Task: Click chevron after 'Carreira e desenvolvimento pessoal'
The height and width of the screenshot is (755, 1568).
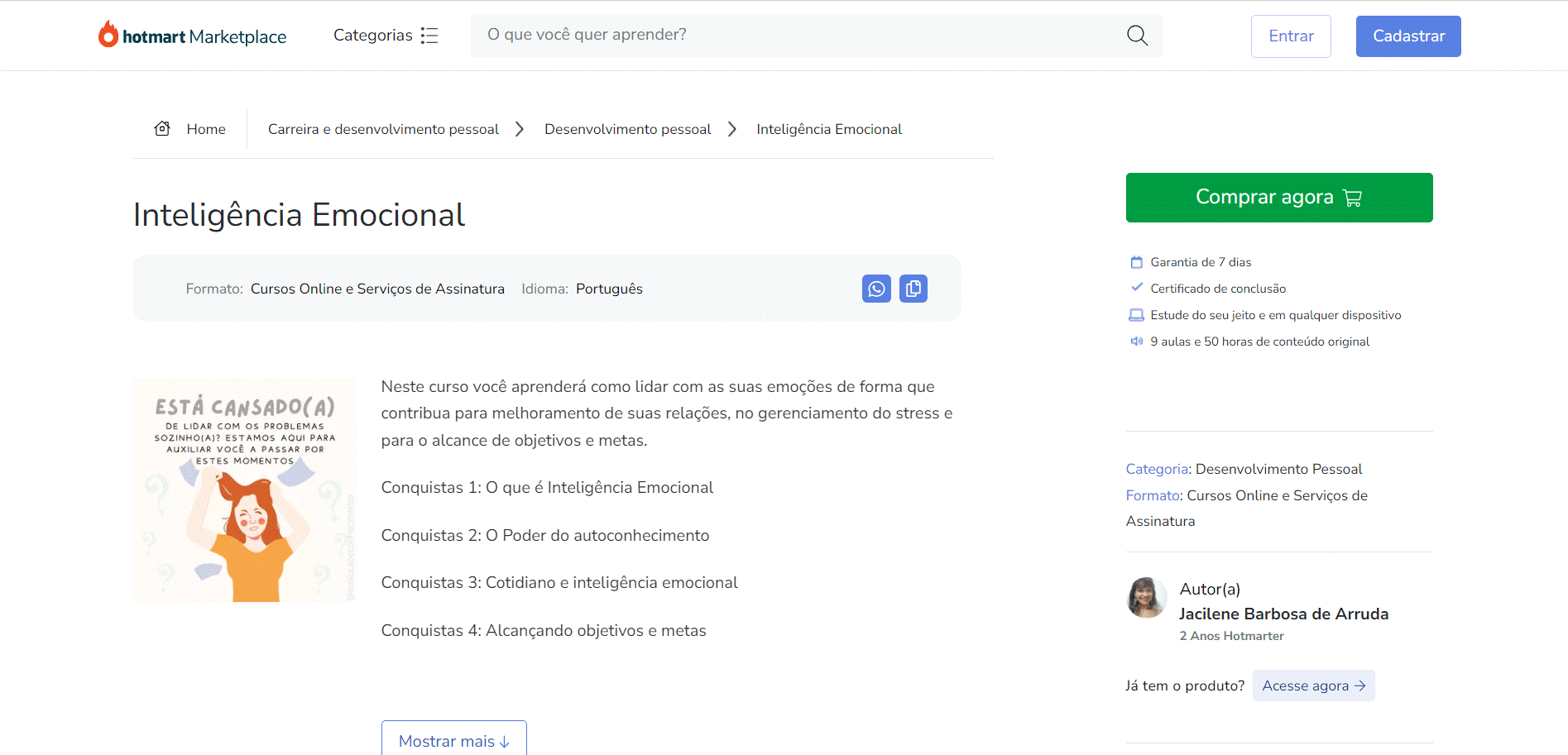Action: pyautogui.click(x=520, y=129)
